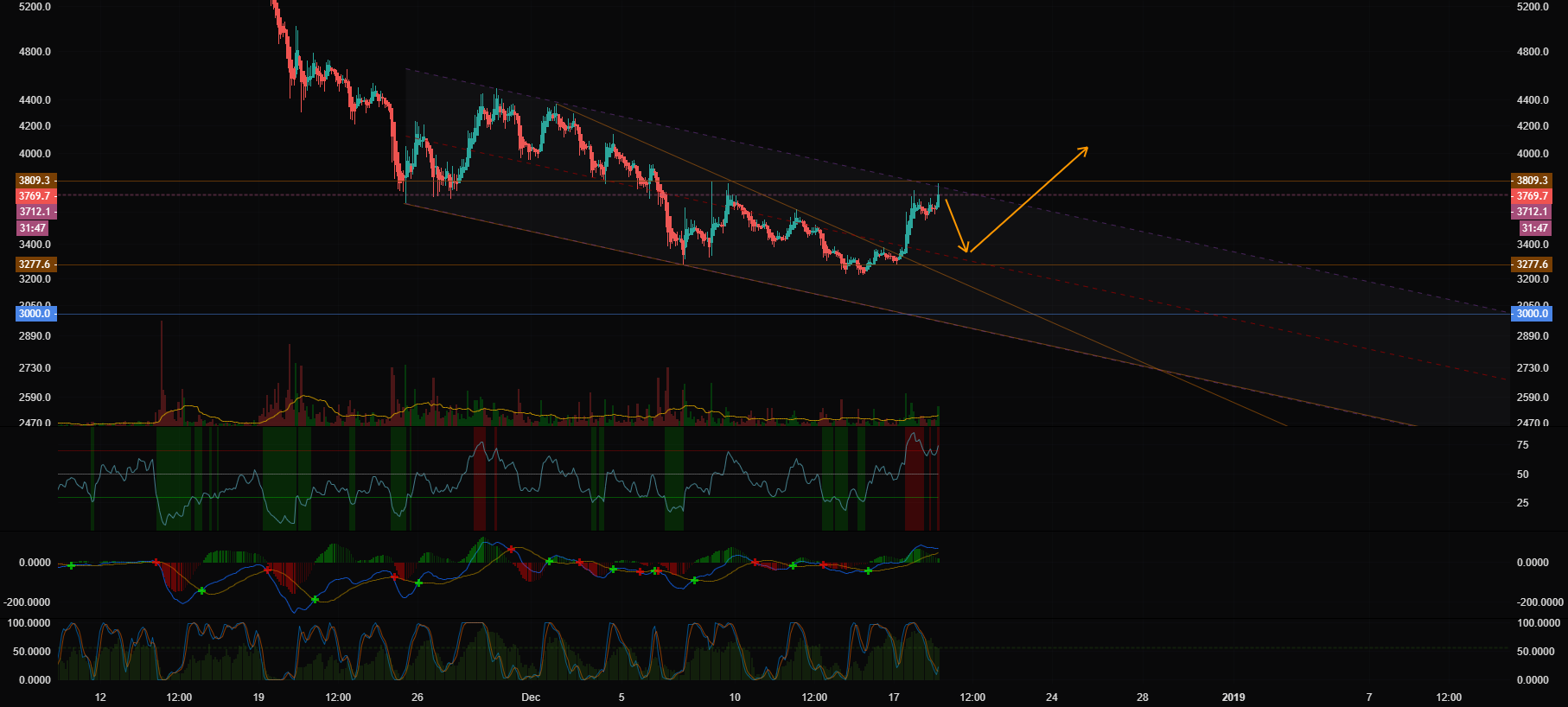1568x707 pixels.
Task: Click the 3769.7 red label on right price axis
Action: pyautogui.click(x=1532, y=196)
